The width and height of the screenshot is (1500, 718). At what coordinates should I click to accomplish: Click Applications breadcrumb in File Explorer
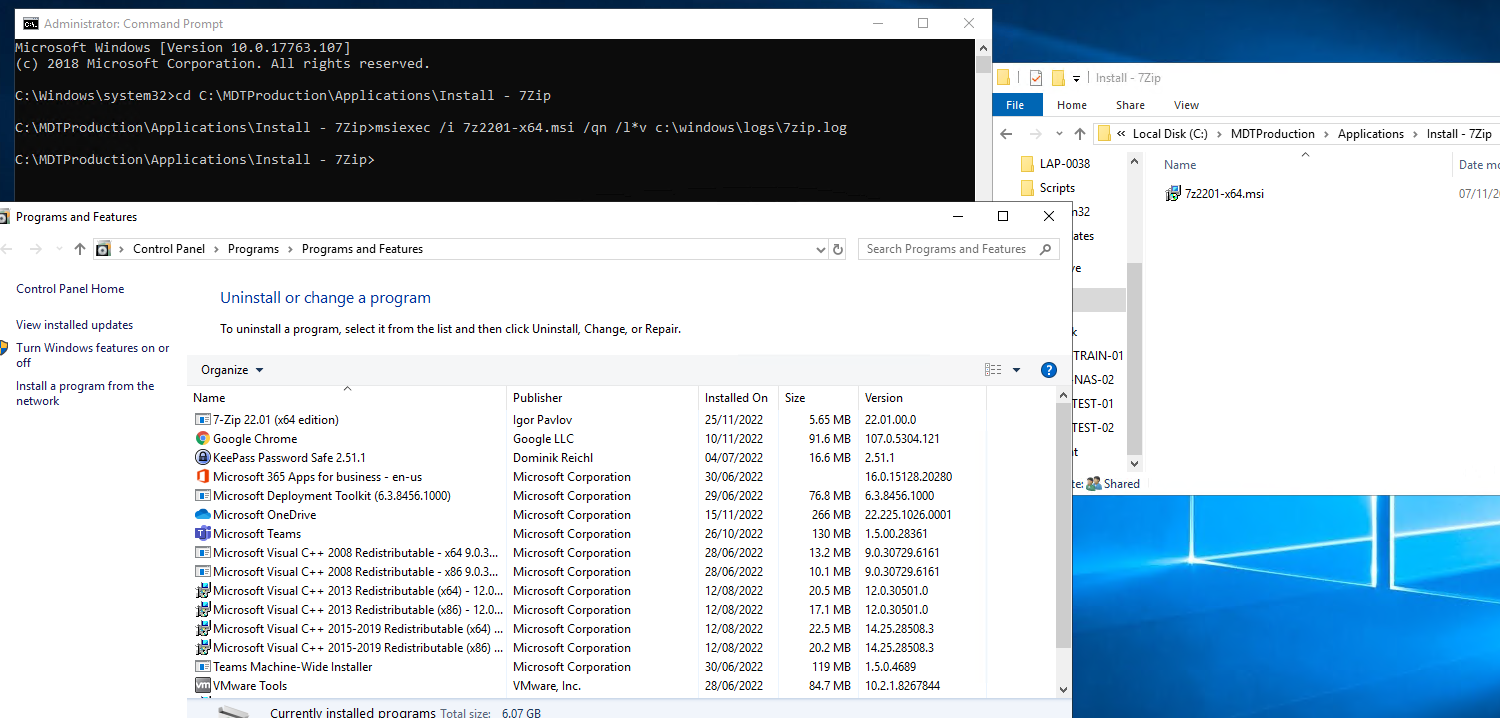pos(1370,134)
